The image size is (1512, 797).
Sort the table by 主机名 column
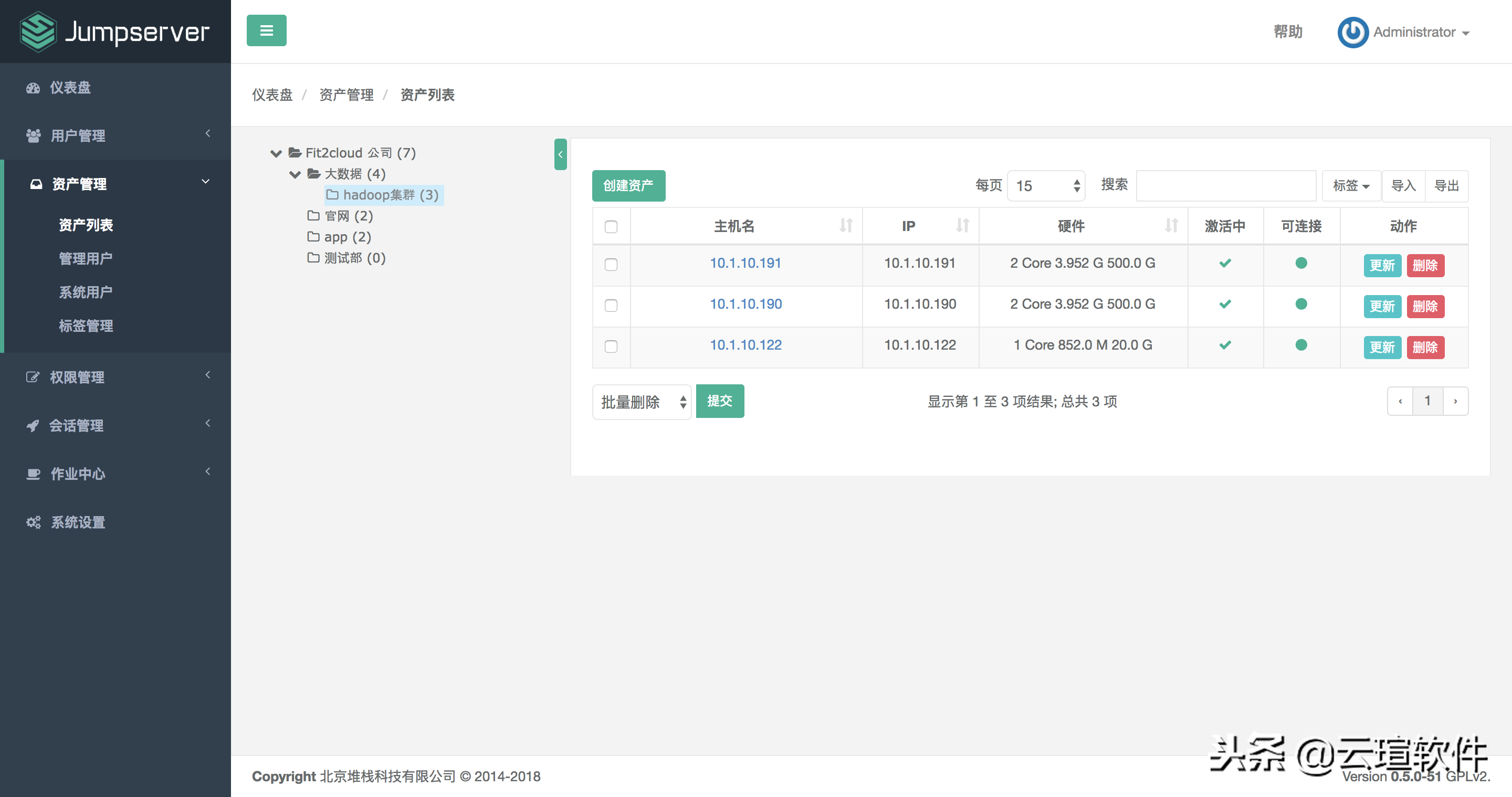[845, 226]
